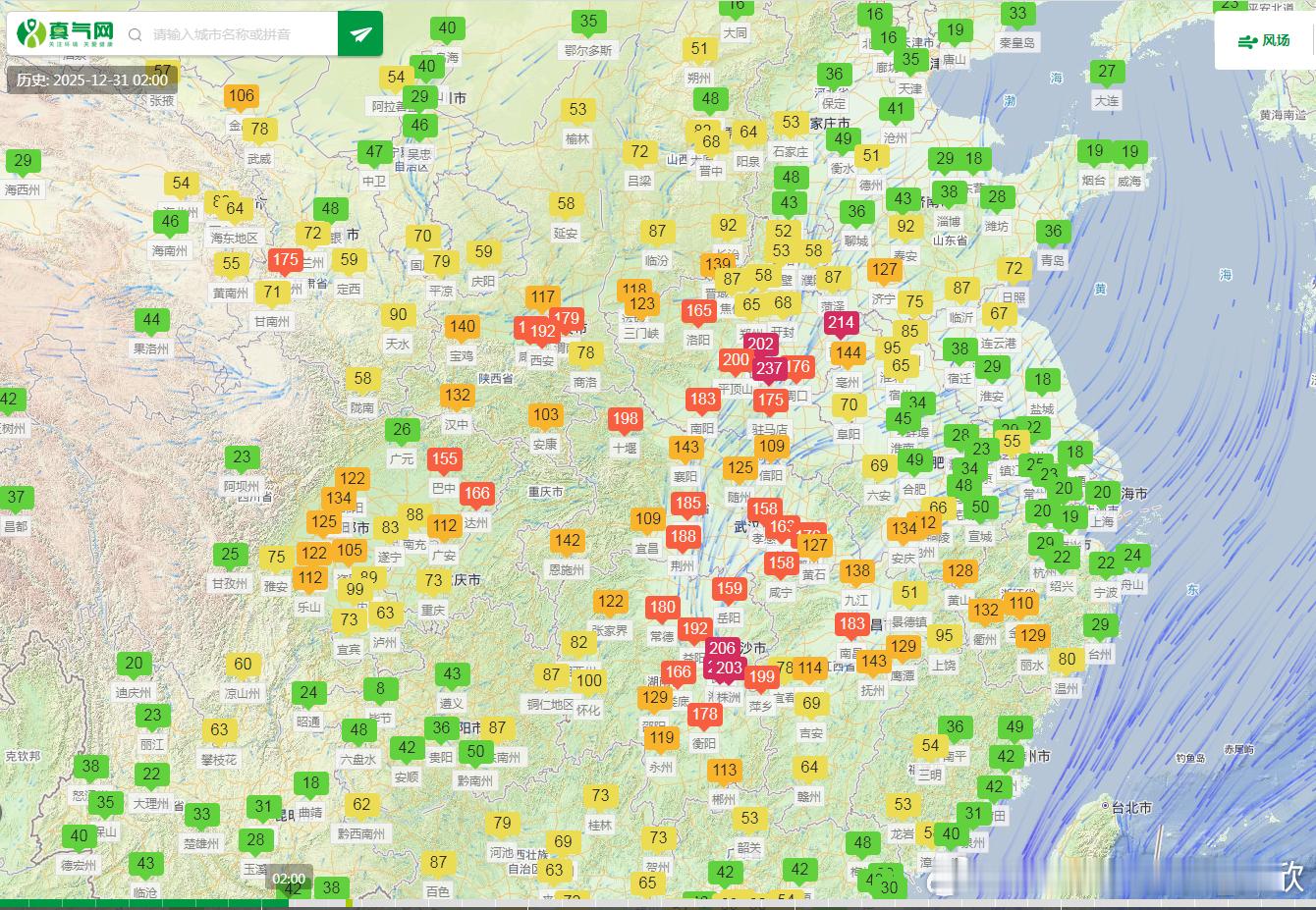Select the crimson 237 AQI marker
The width and height of the screenshot is (1316, 910).
(x=769, y=371)
